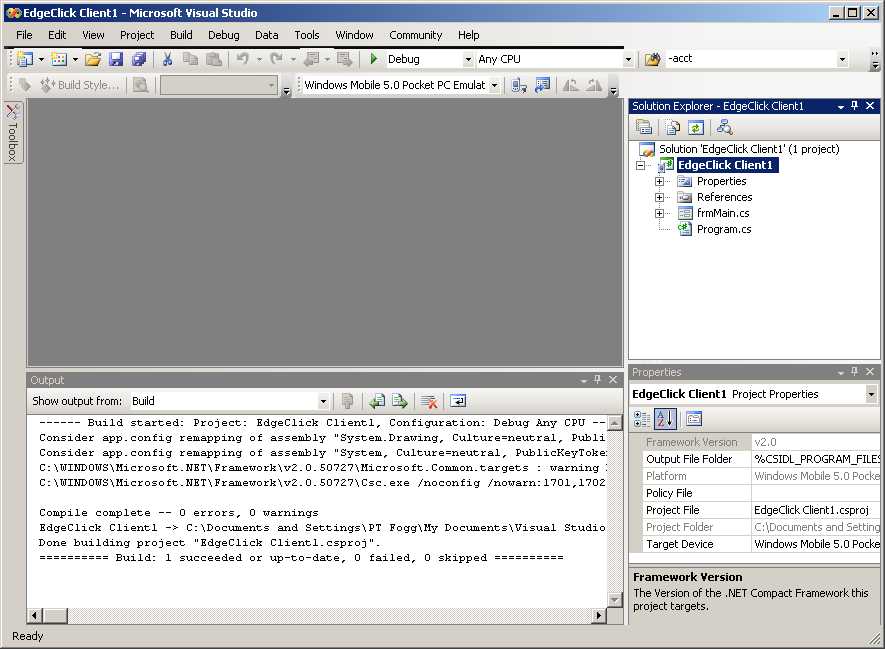This screenshot has width=885, height=649.
Task: Expand the frmMain.cs tree node
Action: (x=659, y=213)
